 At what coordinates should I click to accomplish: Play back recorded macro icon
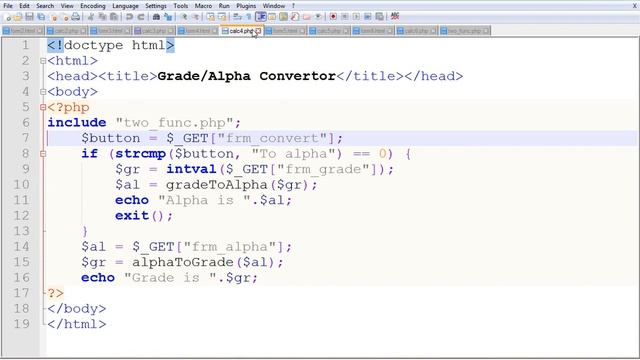(x=356, y=17)
